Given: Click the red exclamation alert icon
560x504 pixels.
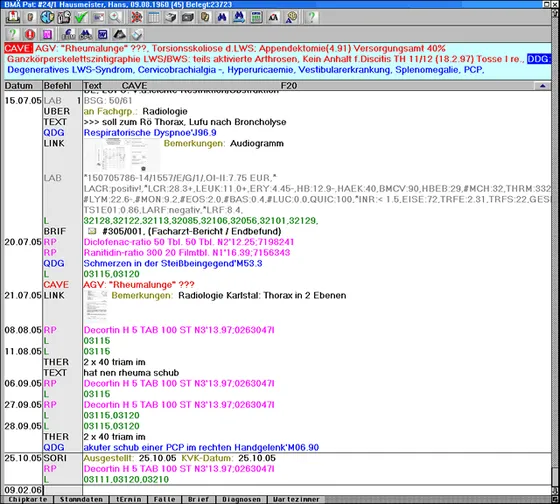Looking at the screenshot, I should point(30,34).
